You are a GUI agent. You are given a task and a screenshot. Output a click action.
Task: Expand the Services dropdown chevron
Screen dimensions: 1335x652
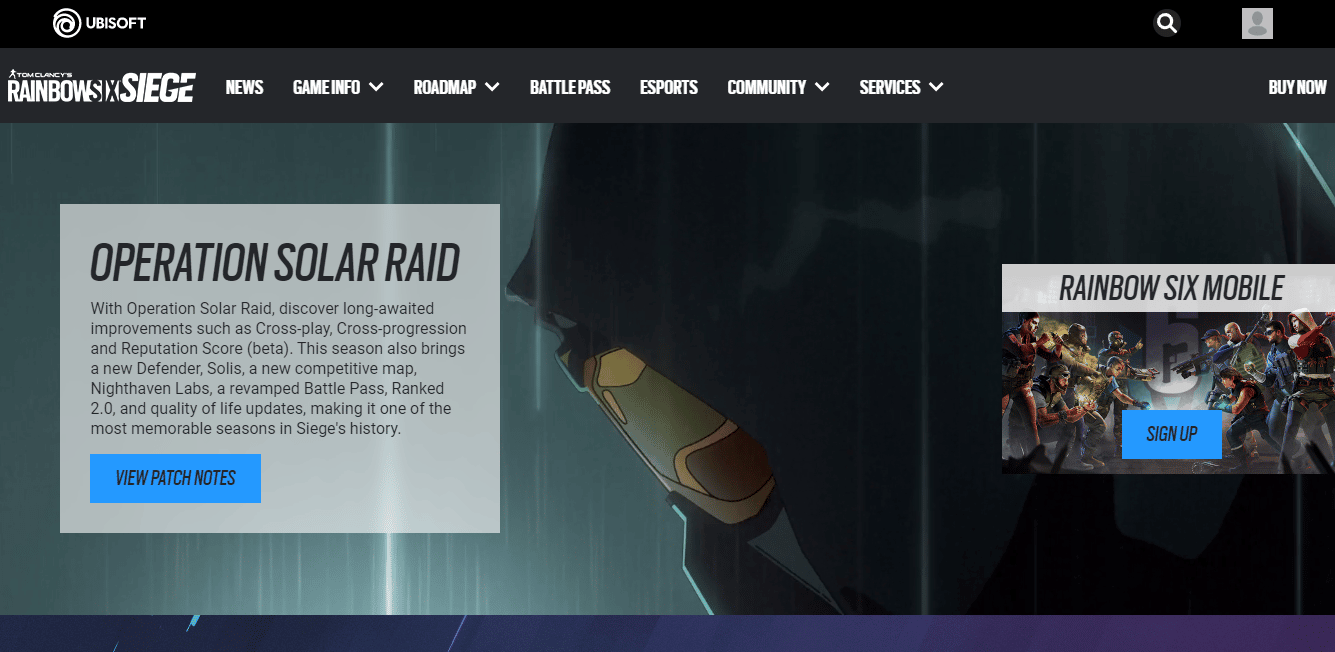click(936, 87)
